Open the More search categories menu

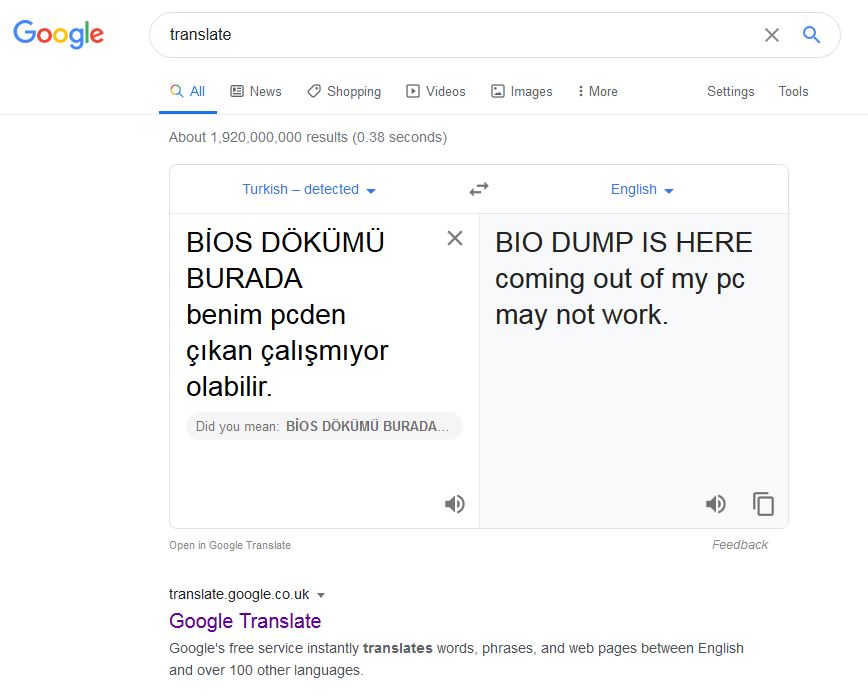[597, 91]
